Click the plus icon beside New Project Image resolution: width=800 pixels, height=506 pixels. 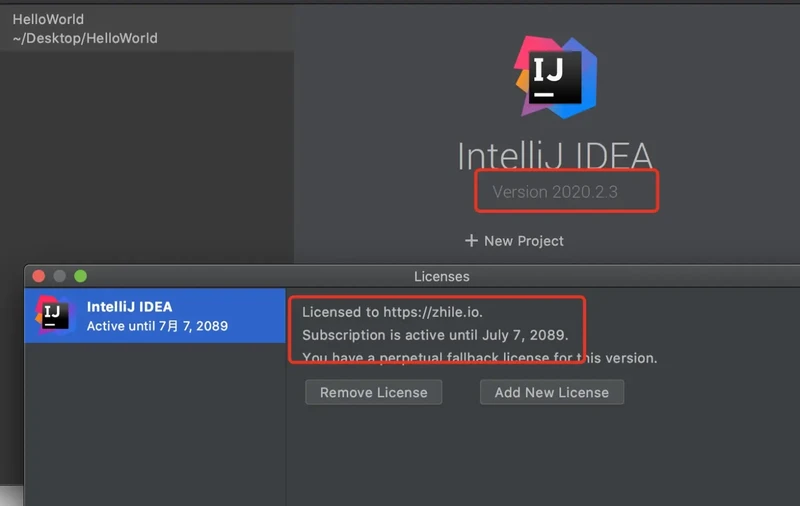pos(472,241)
